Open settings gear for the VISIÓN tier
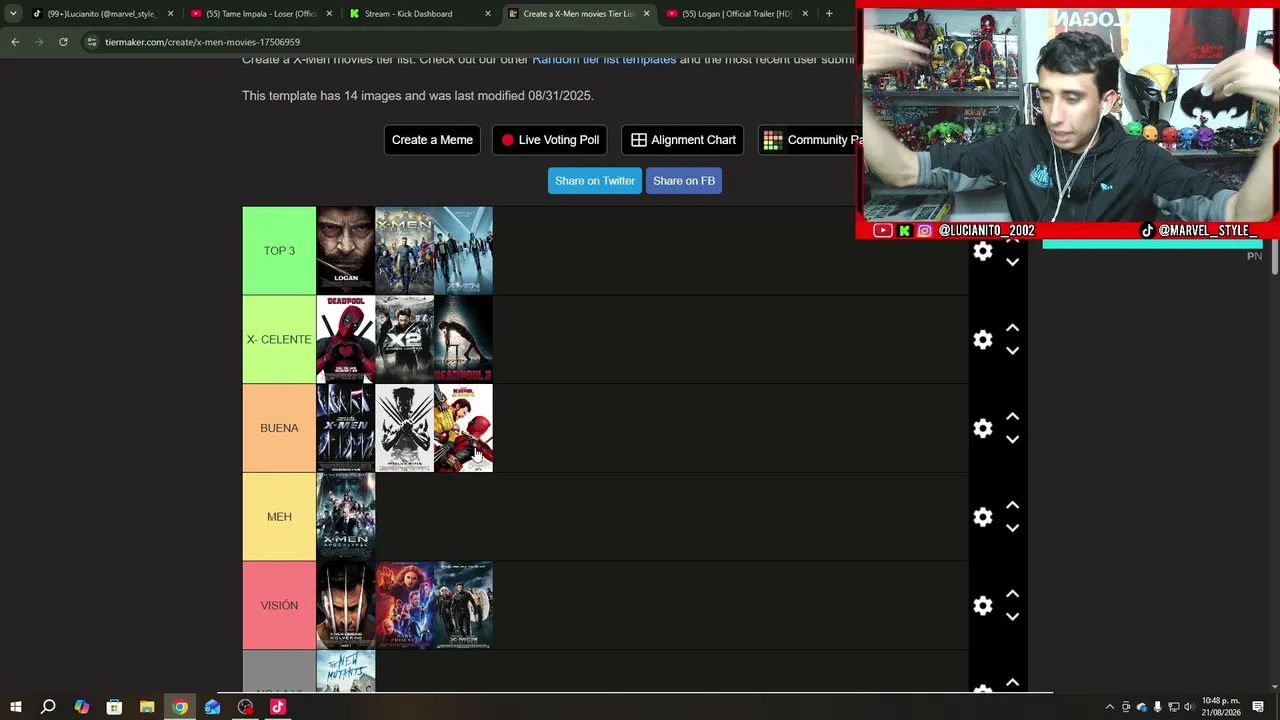The height and width of the screenshot is (720, 1280). pos(983,606)
